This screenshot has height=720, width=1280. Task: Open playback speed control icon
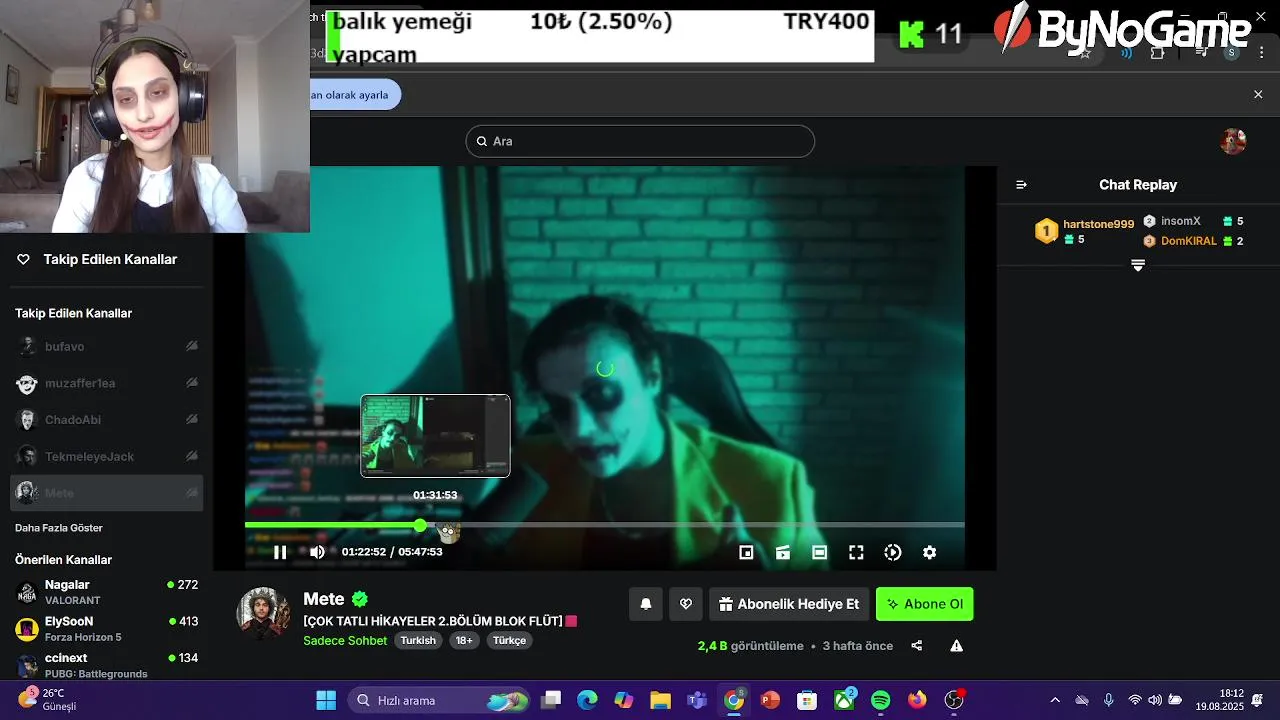click(x=893, y=552)
